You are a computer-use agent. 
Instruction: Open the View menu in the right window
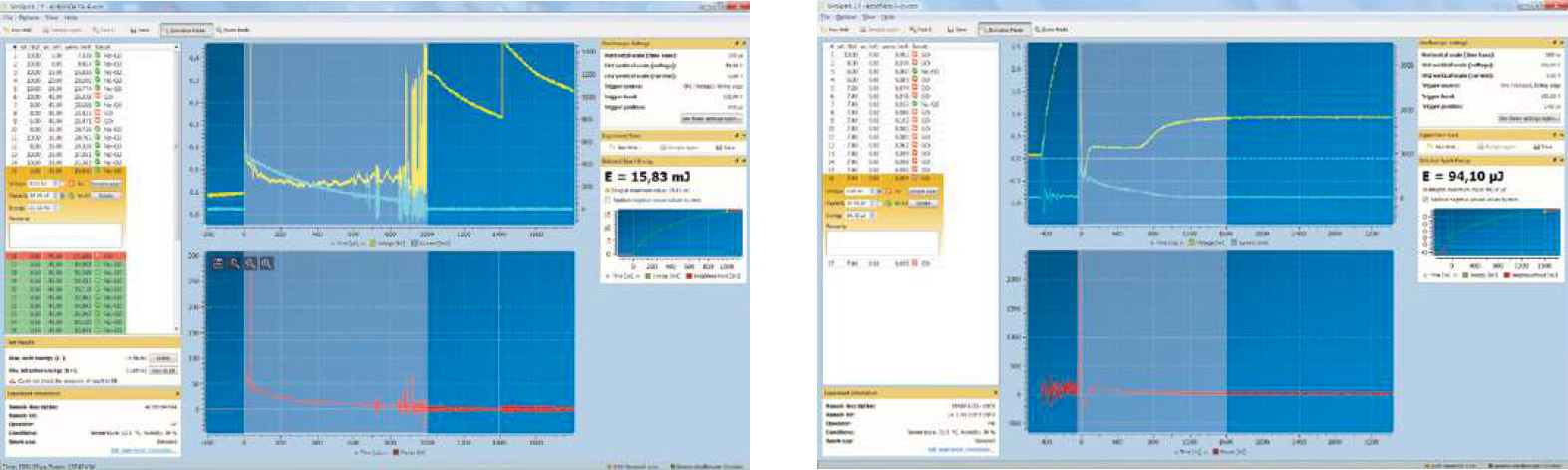coord(868,17)
